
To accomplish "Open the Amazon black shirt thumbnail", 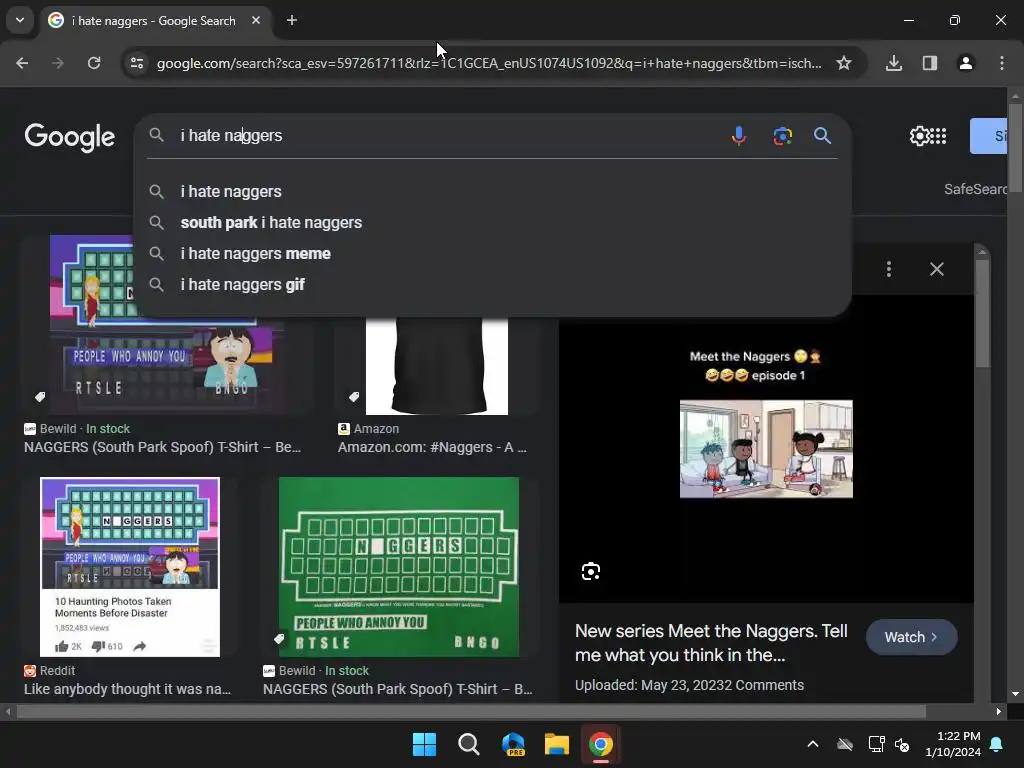I will pos(437,366).
